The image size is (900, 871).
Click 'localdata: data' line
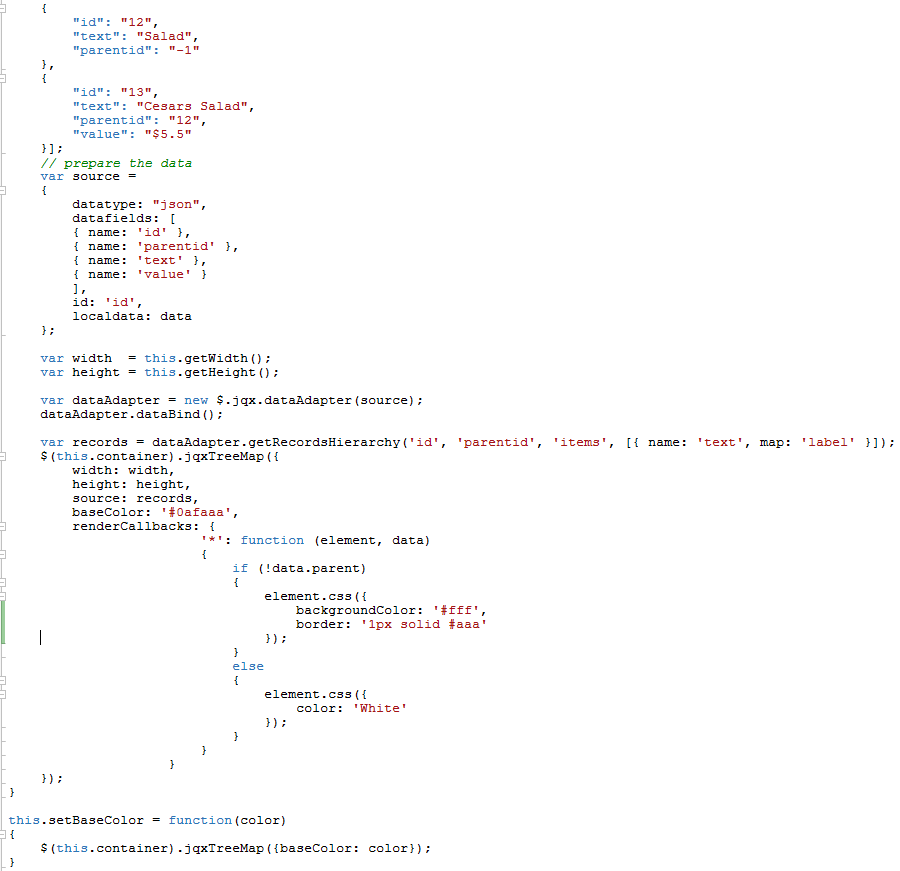pyautogui.click(x=132, y=316)
